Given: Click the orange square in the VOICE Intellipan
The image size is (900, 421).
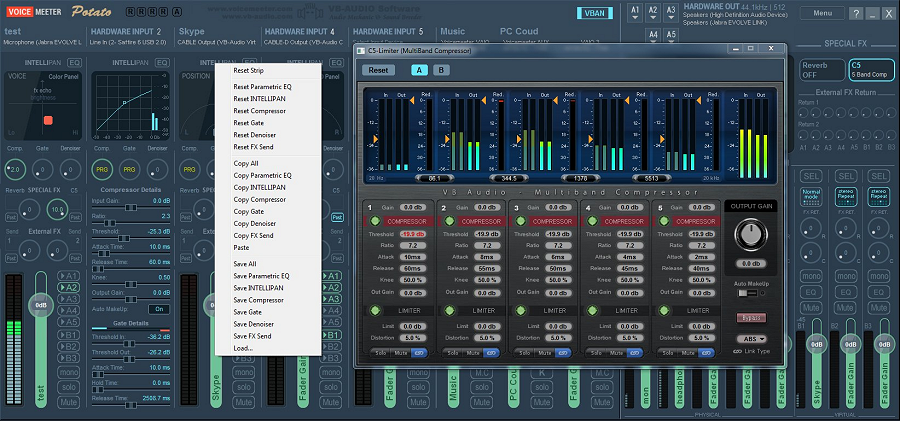Looking at the screenshot, I should pyautogui.click(x=48, y=120).
